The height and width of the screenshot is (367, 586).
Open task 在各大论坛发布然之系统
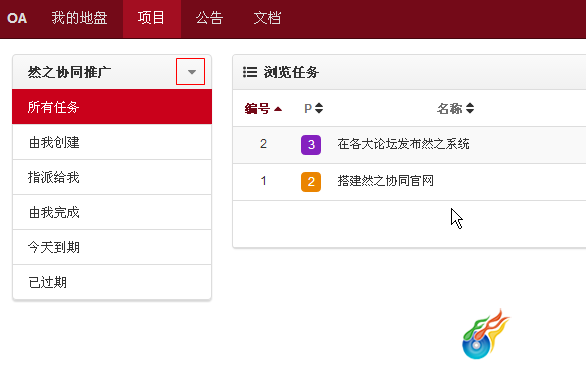coord(403,144)
